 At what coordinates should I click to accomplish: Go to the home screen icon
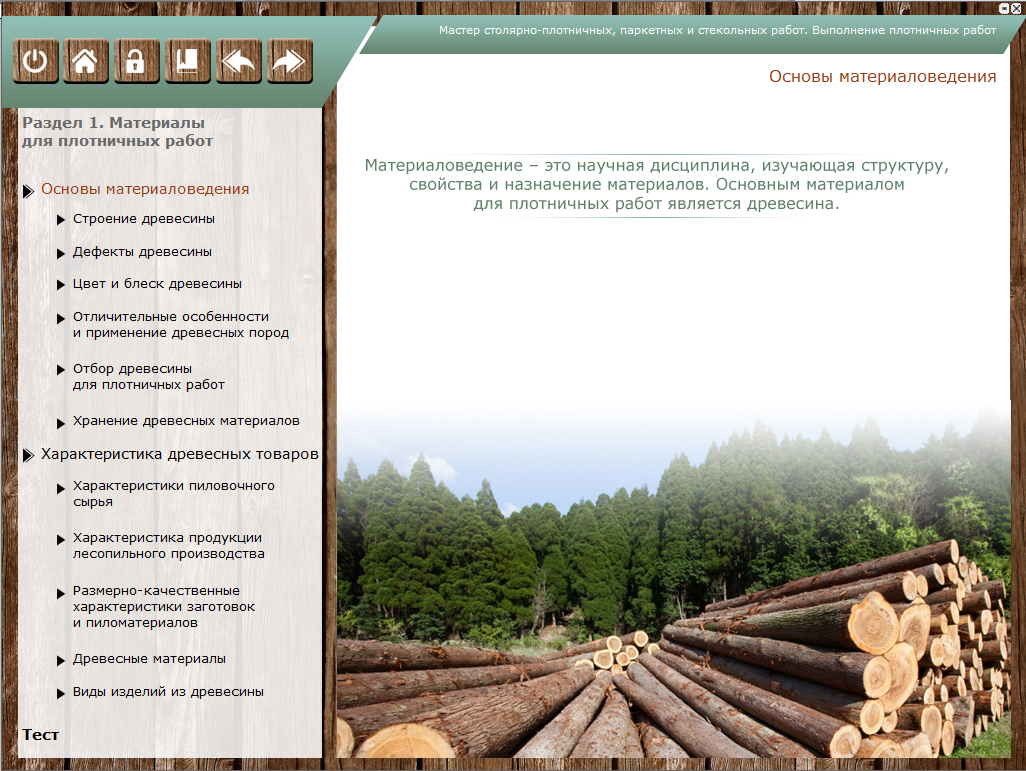coord(86,62)
